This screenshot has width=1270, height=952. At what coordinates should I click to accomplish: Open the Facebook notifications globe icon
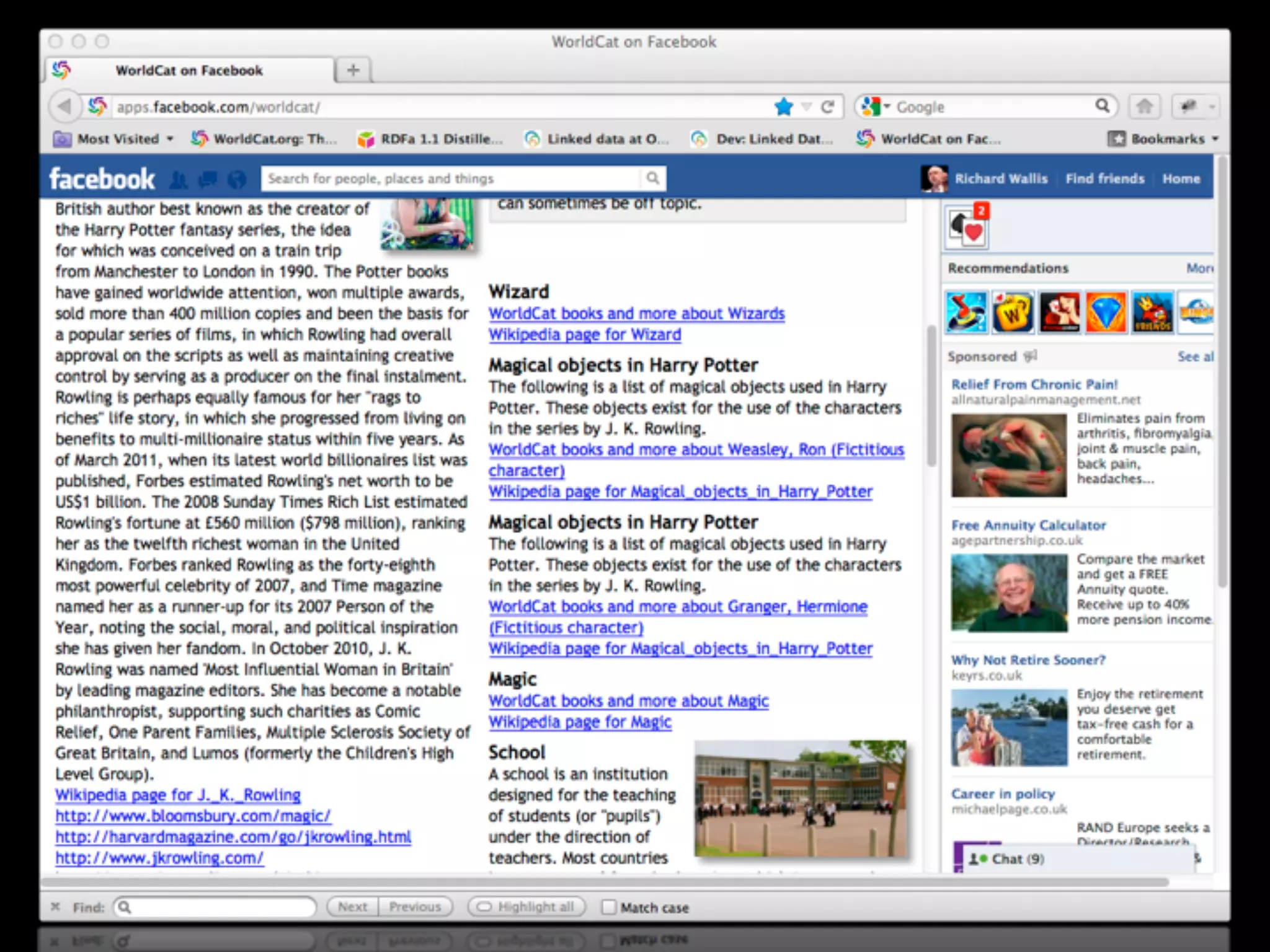237,180
